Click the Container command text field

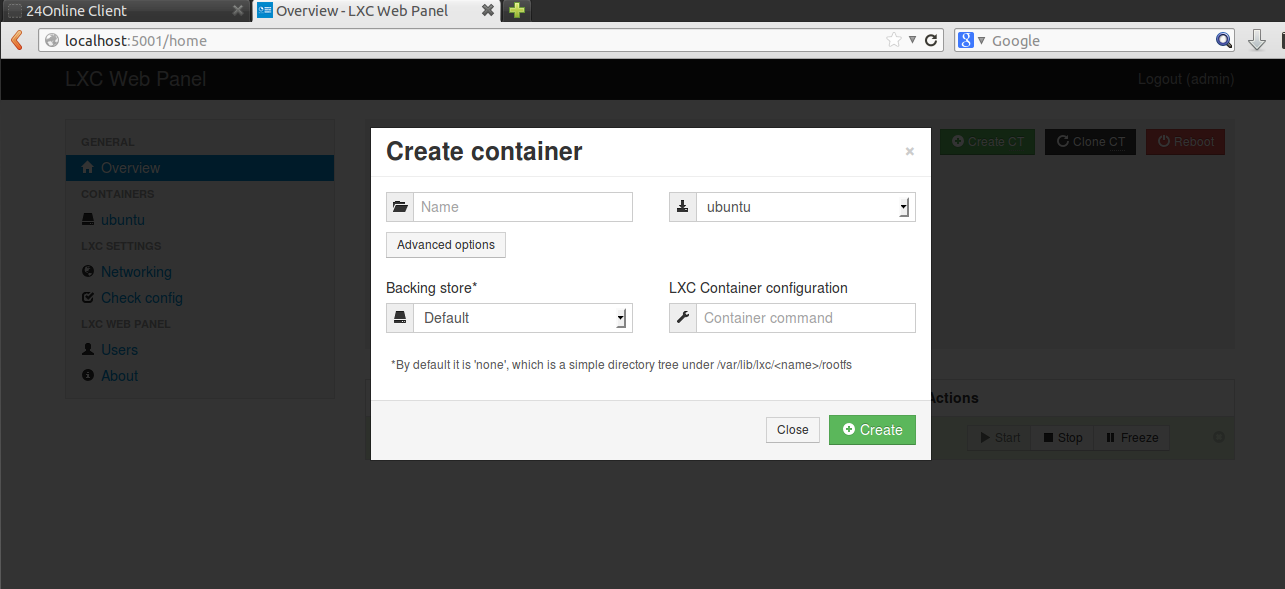coord(805,318)
